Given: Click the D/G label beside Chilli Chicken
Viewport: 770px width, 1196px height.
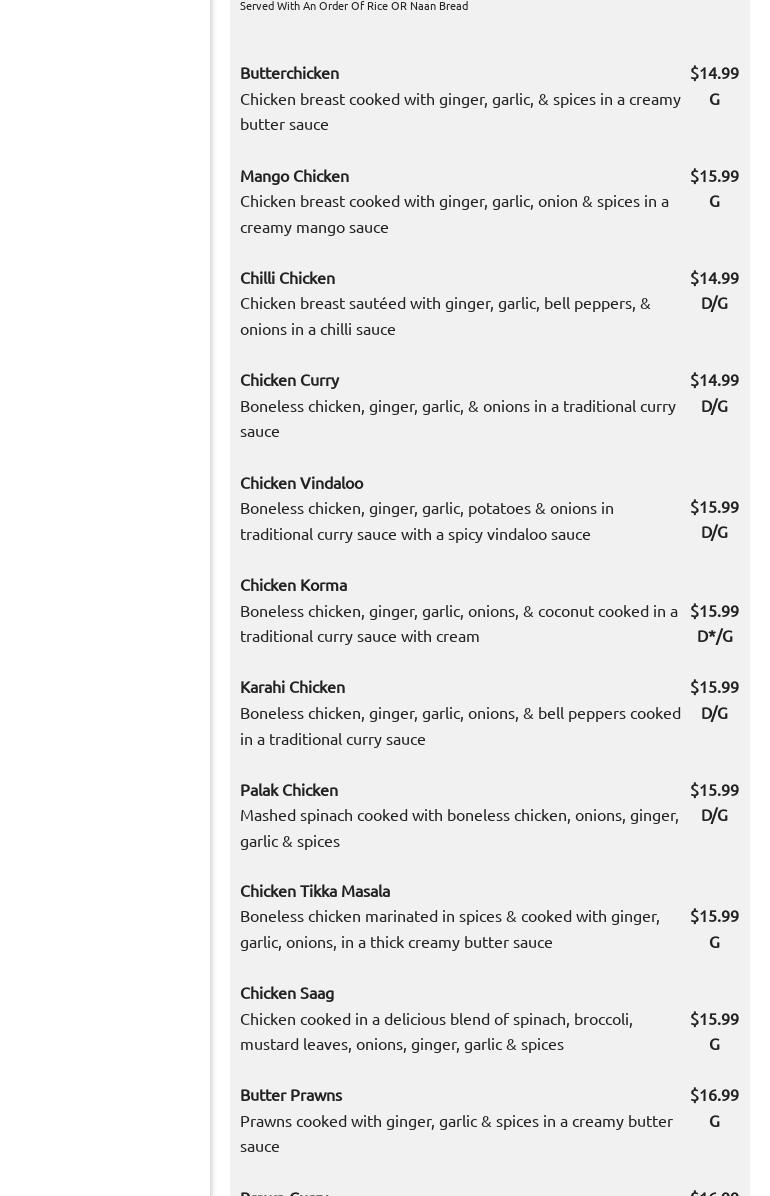Looking at the screenshot, I should pyautogui.click(x=714, y=304).
